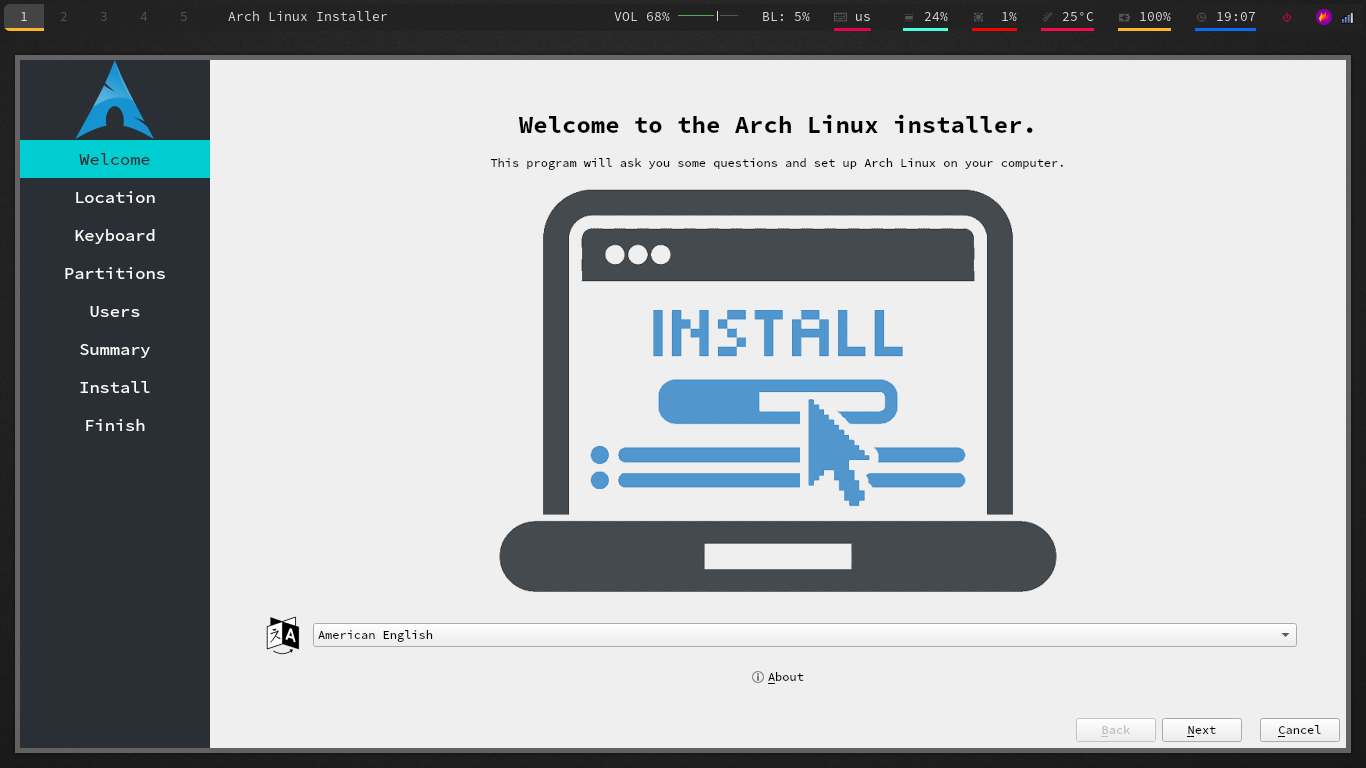Select the Keyboard step in sidebar
The height and width of the screenshot is (768, 1366).
coord(115,235)
